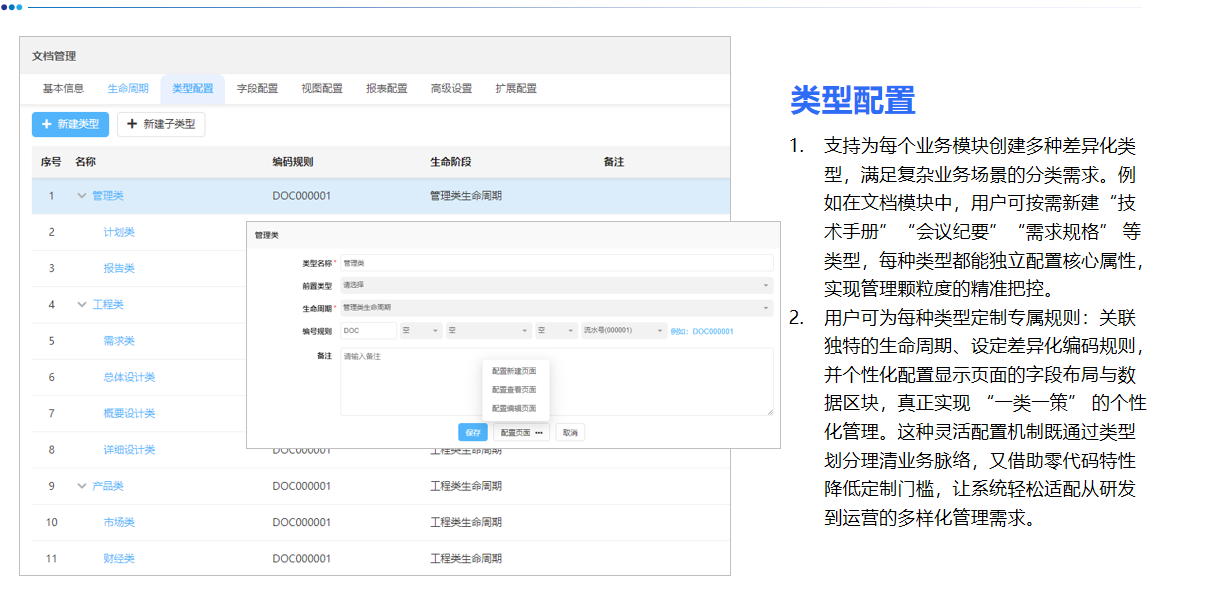
Task: Select 配置编辑页面 from the menu
Action: [513, 408]
